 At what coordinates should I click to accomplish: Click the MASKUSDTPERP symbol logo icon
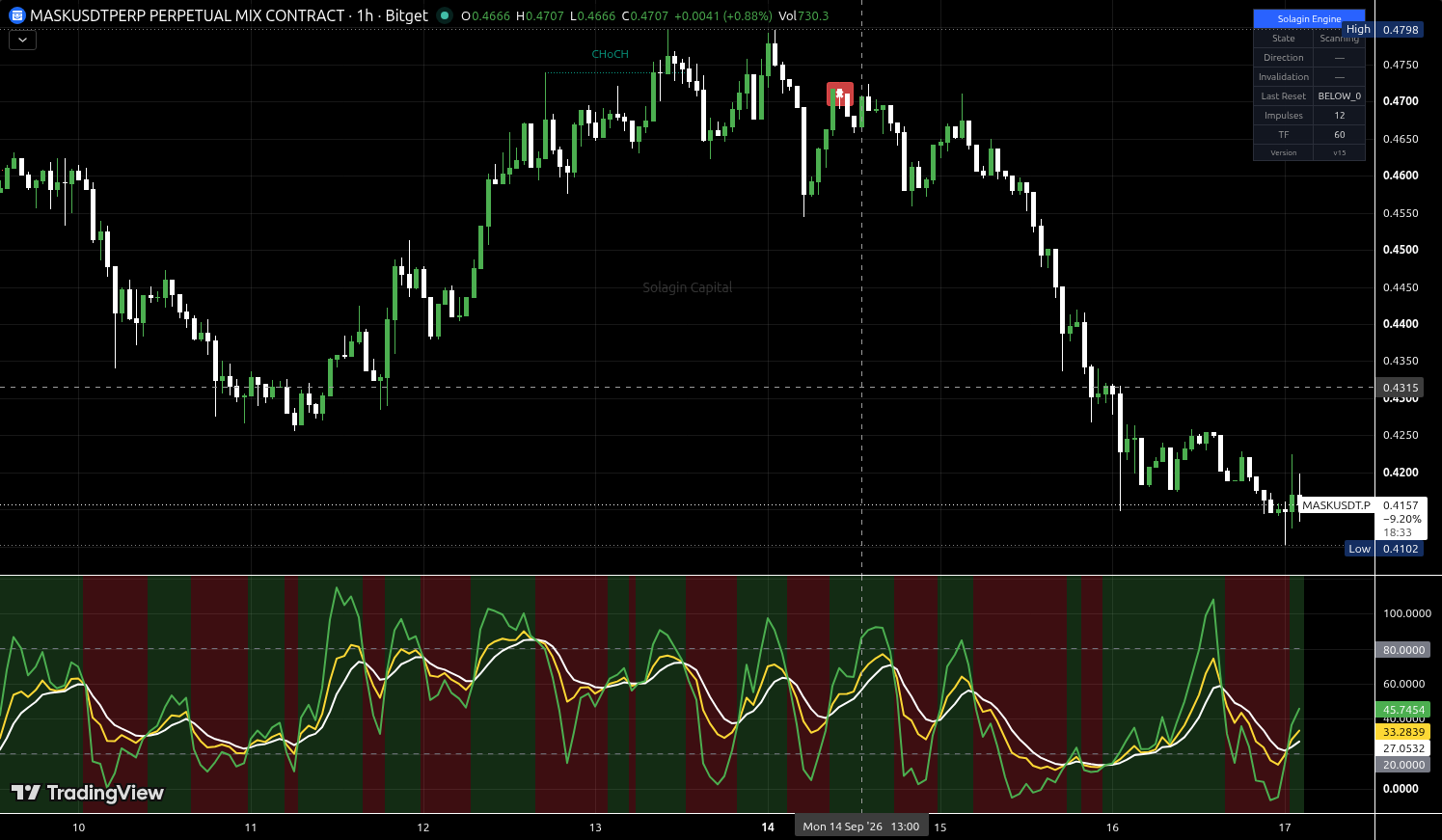(x=16, y=15)
